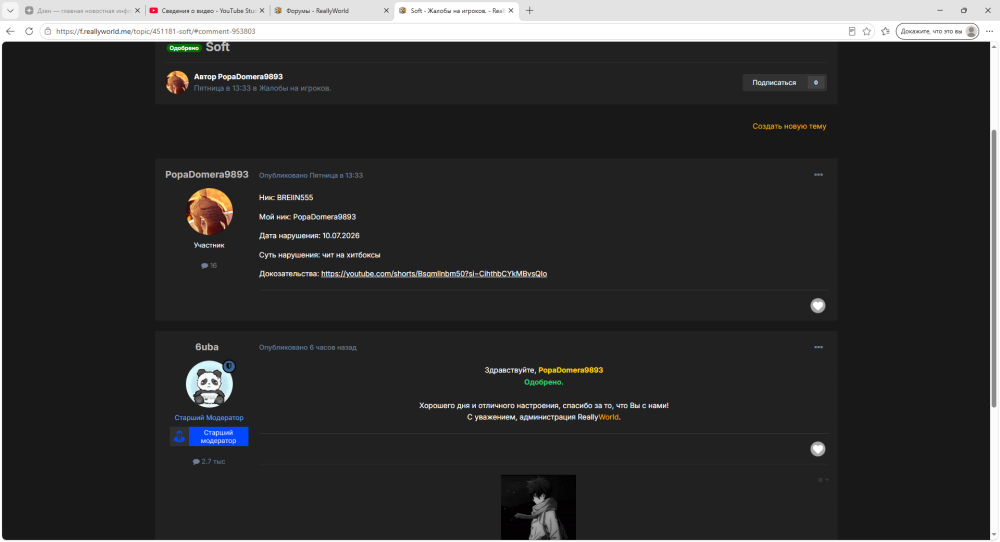Open options menu of PopaDomera9893's post
This screenshot has height=542, width=1000.
click(818, 175)
